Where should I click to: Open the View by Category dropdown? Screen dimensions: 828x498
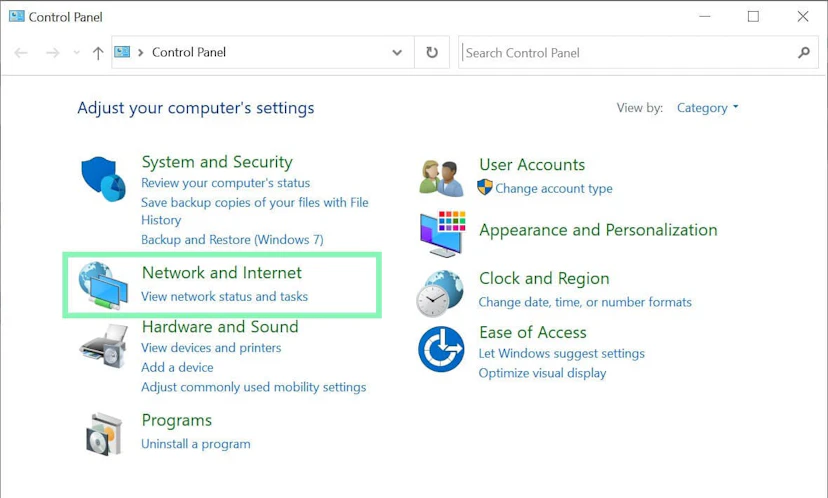[x=707, y=108]
